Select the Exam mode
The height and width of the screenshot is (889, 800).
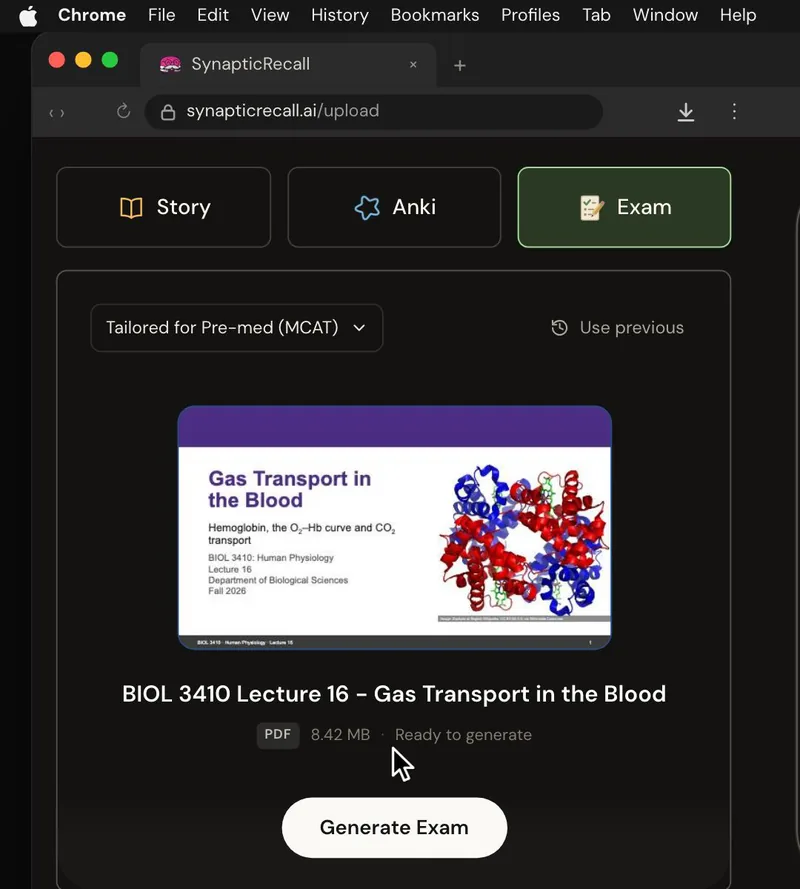(624, 207)
